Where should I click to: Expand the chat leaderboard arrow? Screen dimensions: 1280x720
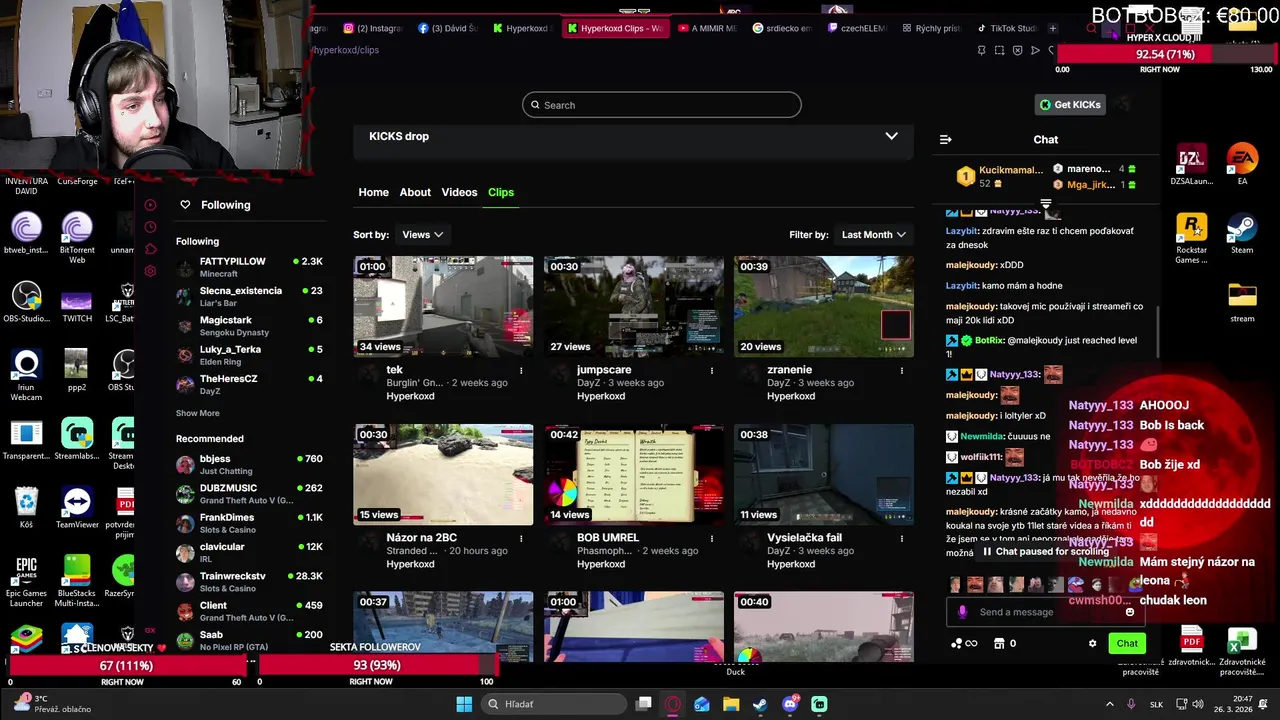pyautogui.click(x=1046, y=204)
